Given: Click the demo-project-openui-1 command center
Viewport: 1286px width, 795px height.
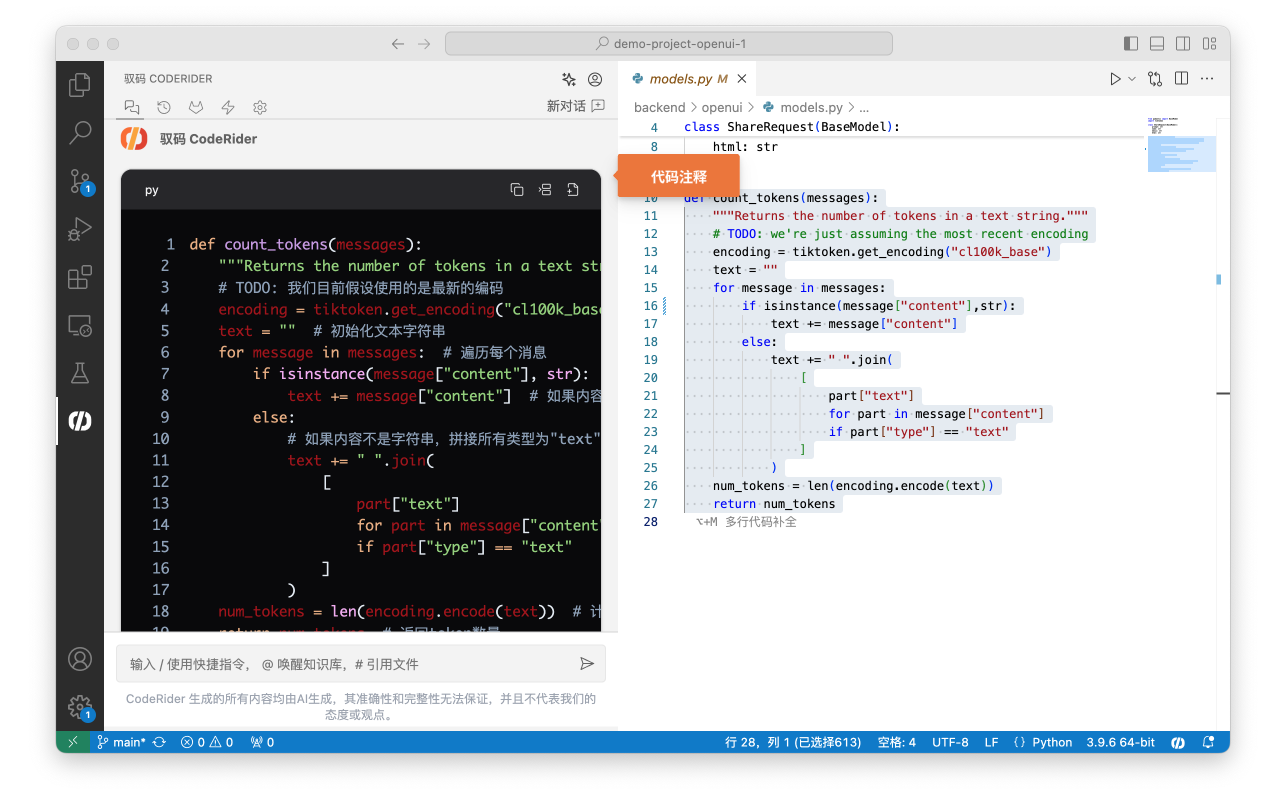Looking at the screenshot, I should tap(669, 44).
